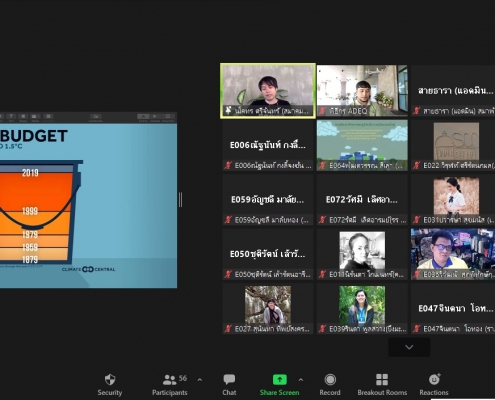This screenshot has width=495, height=400.
Task: Open the Chat bubble icon
Action: pos(229,379)
